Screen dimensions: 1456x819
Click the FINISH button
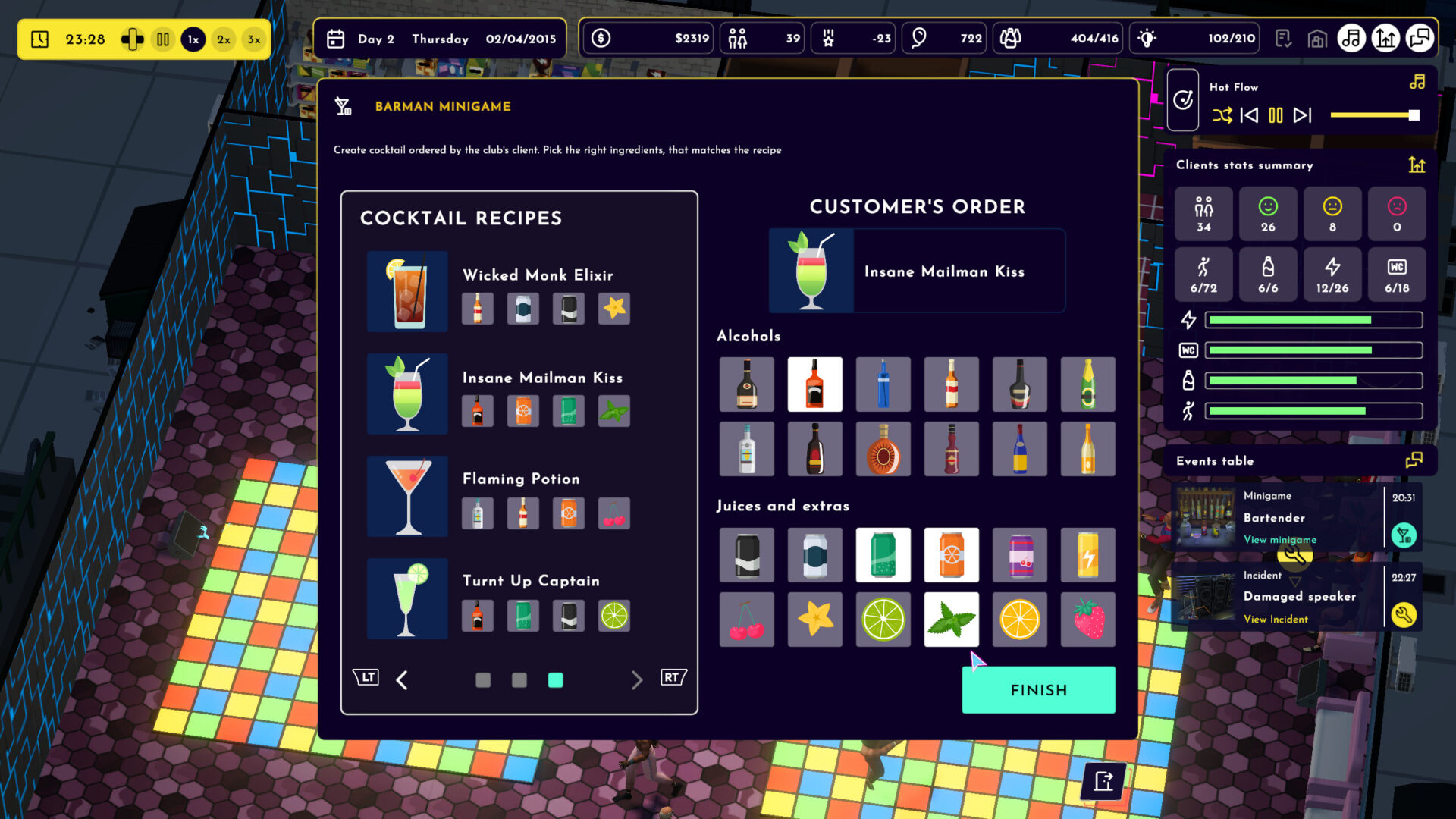pos(1038,690)
